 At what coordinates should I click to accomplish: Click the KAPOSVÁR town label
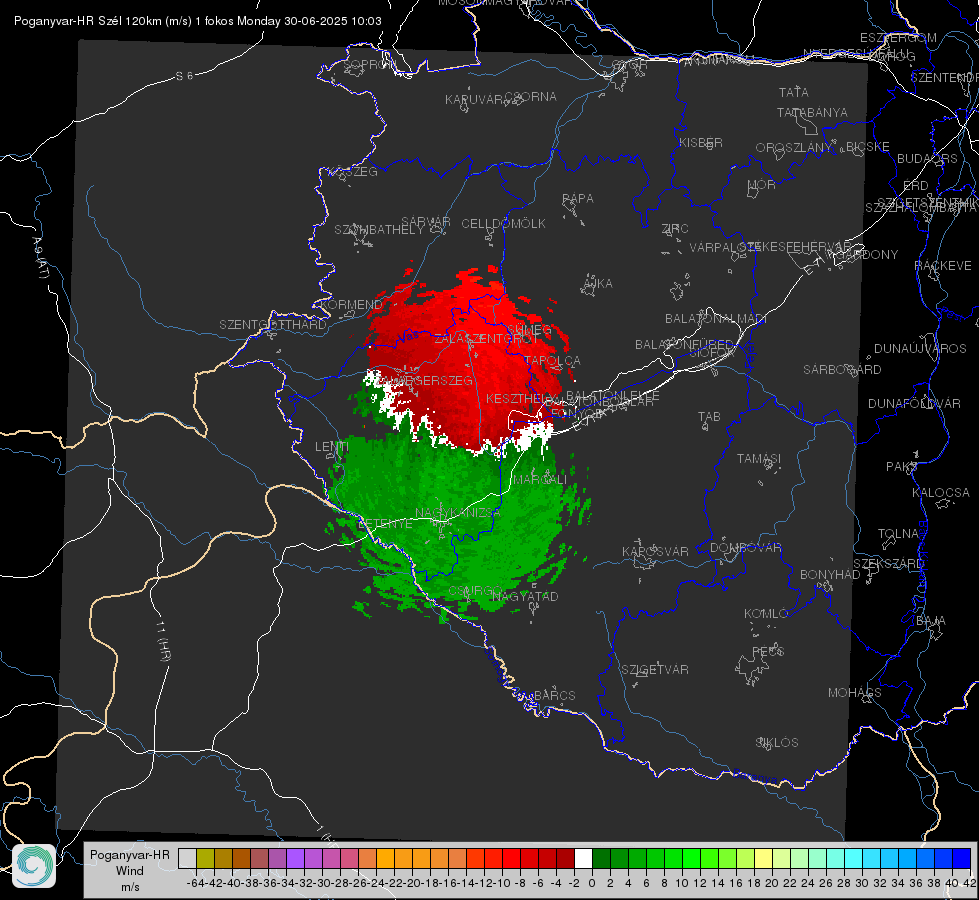(x=655, y=551)
